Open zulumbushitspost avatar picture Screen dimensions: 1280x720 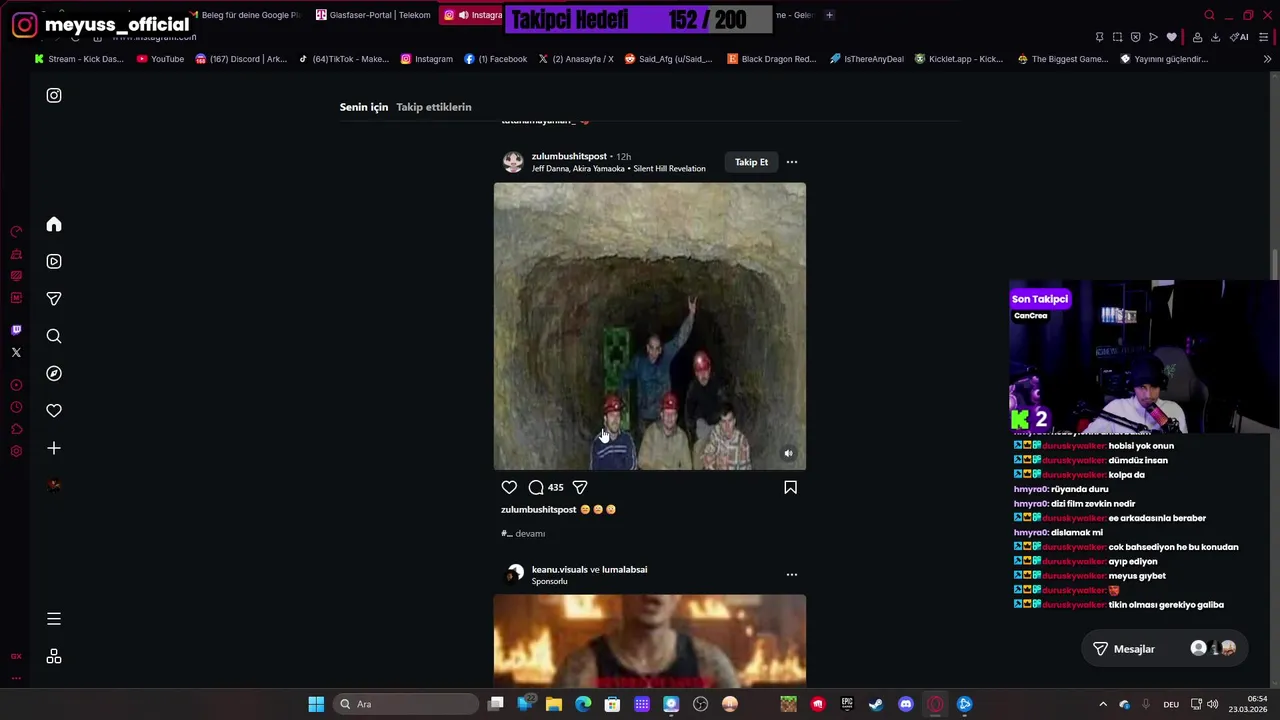(513, 162)
